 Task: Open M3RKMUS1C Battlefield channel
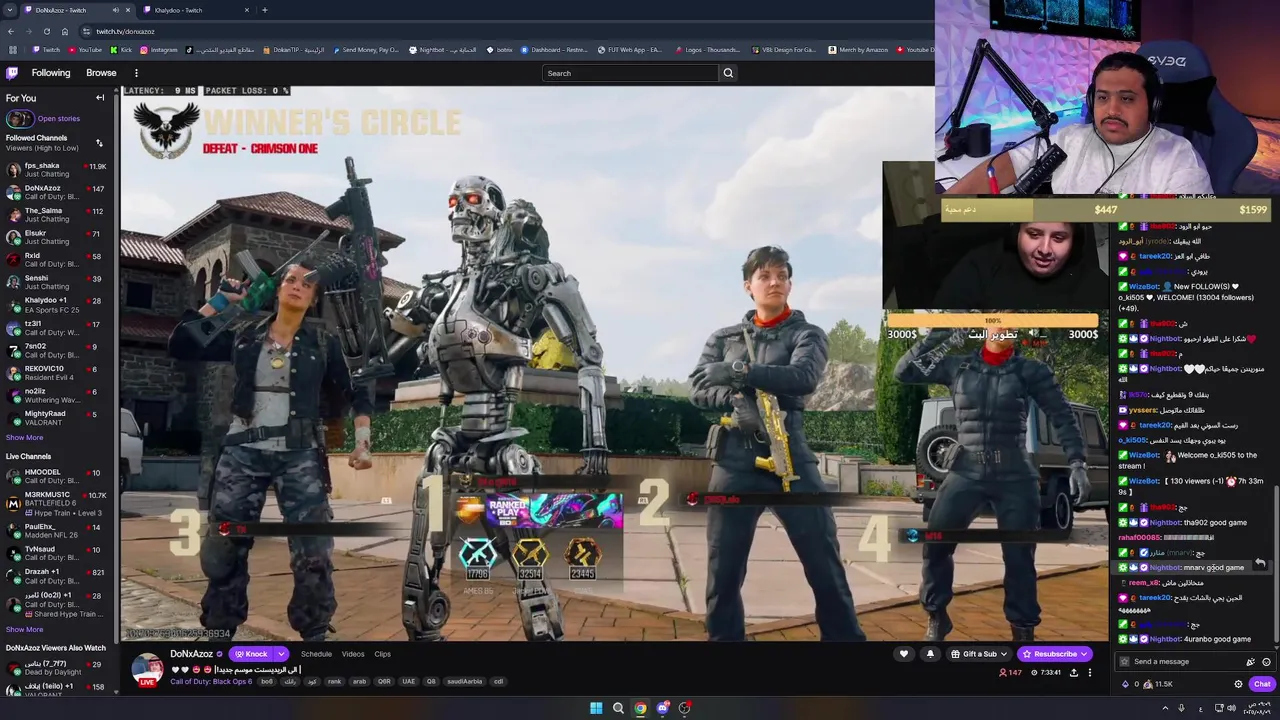pyautogui.click(x=59, y=503)
